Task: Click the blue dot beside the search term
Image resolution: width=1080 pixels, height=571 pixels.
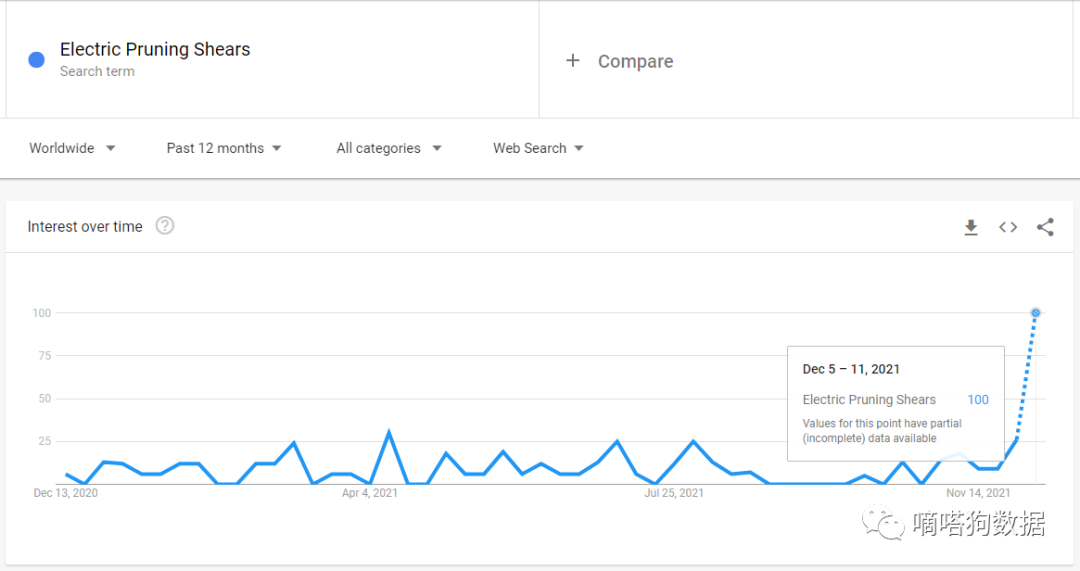Action: click(37, 60)
